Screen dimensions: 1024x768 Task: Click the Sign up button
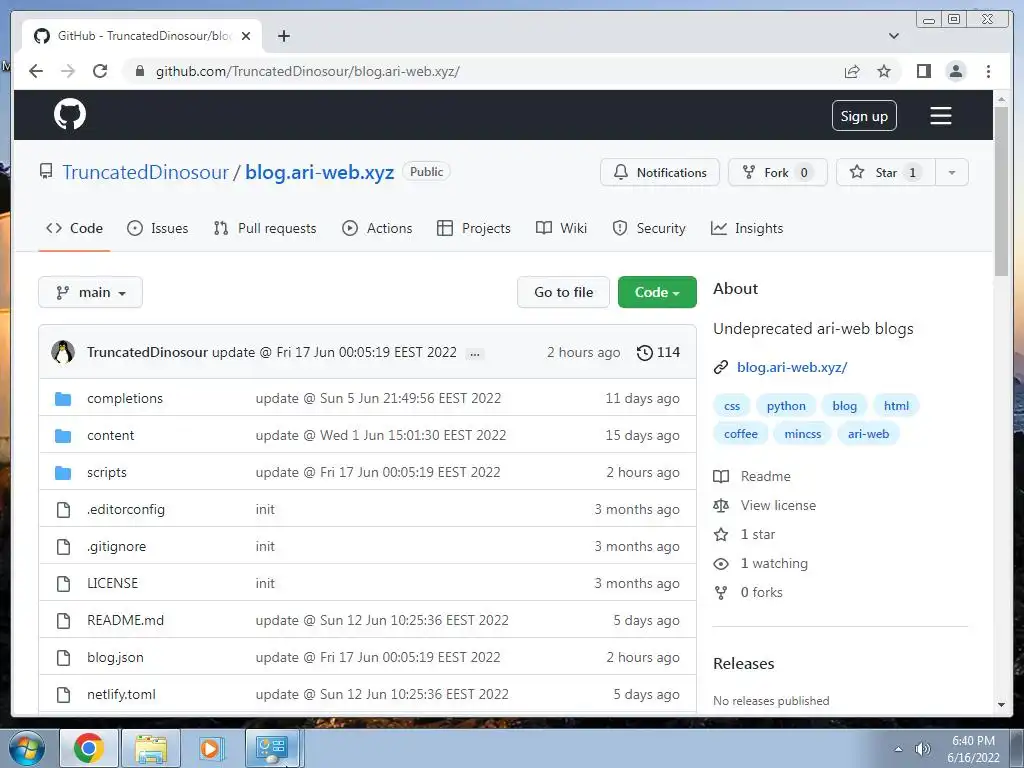864,116
